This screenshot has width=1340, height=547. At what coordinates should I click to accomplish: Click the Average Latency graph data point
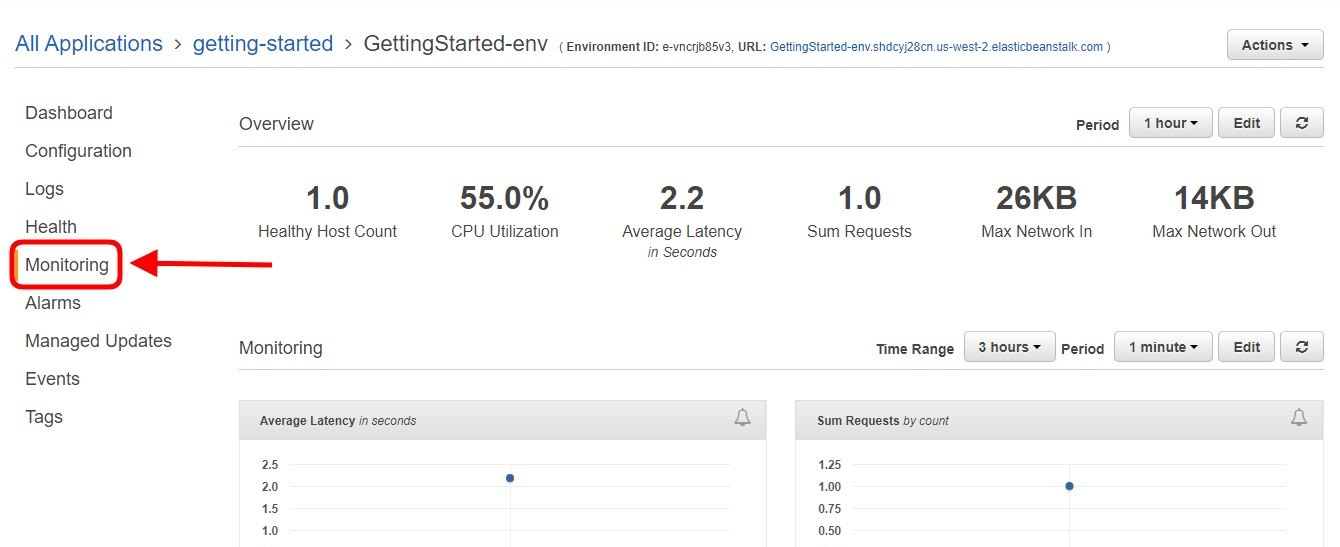coord(510,478)
